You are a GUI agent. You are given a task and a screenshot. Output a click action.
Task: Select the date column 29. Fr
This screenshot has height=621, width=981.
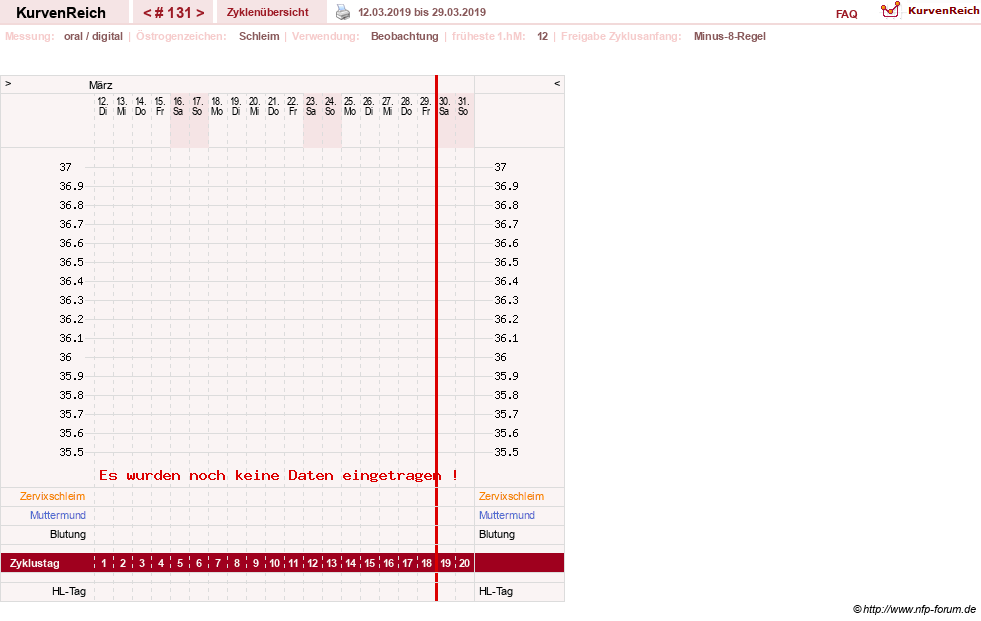tap(425, 106)
